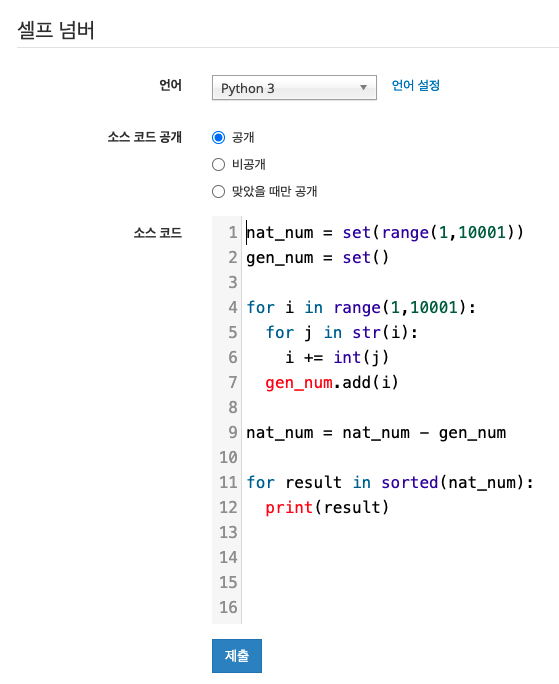Click the 비공개 option label text
This screenshot has height=684, width=559.
click(x=249, y=164)
